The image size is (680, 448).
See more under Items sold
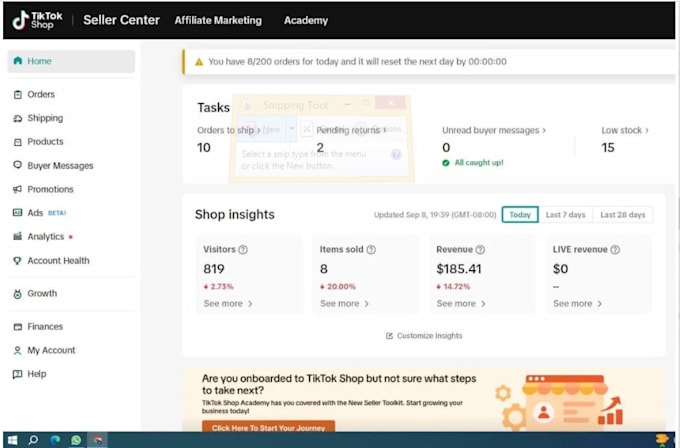point(344,304)
